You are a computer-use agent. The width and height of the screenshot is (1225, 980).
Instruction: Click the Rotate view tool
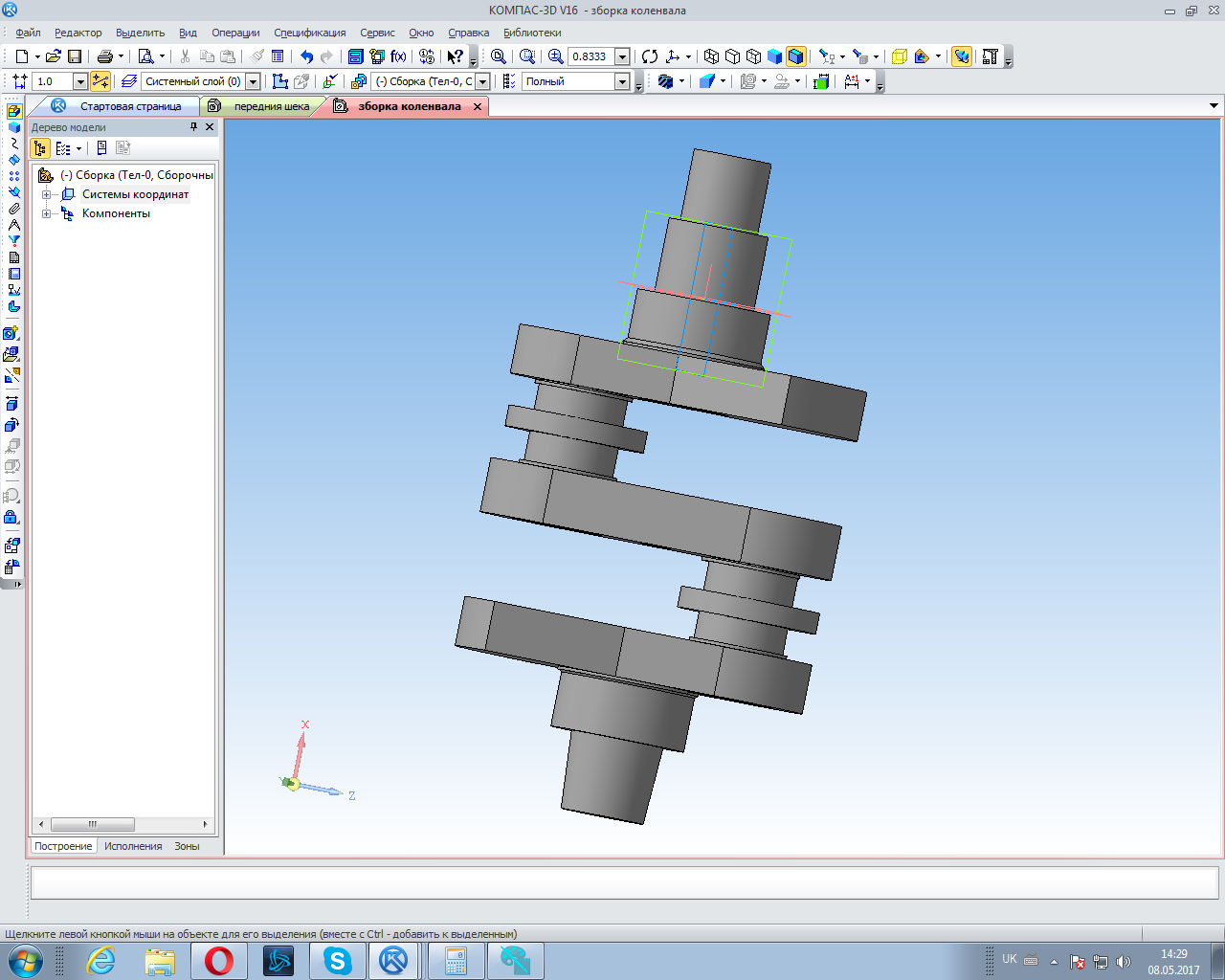point(650,56)
